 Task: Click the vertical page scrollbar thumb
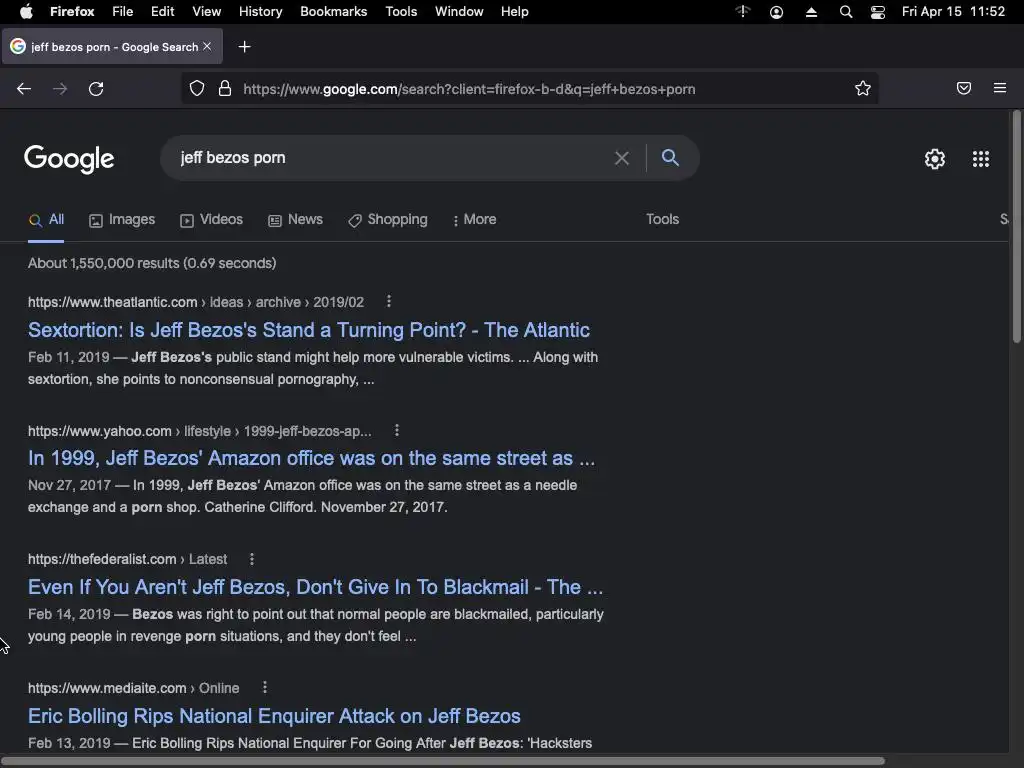(x=1016, y=227)
